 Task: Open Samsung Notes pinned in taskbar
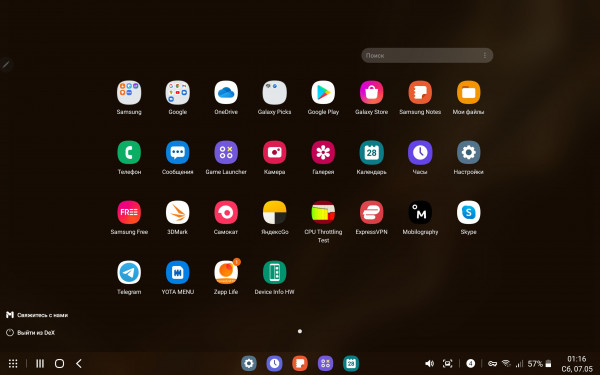(x=300, y=364)
